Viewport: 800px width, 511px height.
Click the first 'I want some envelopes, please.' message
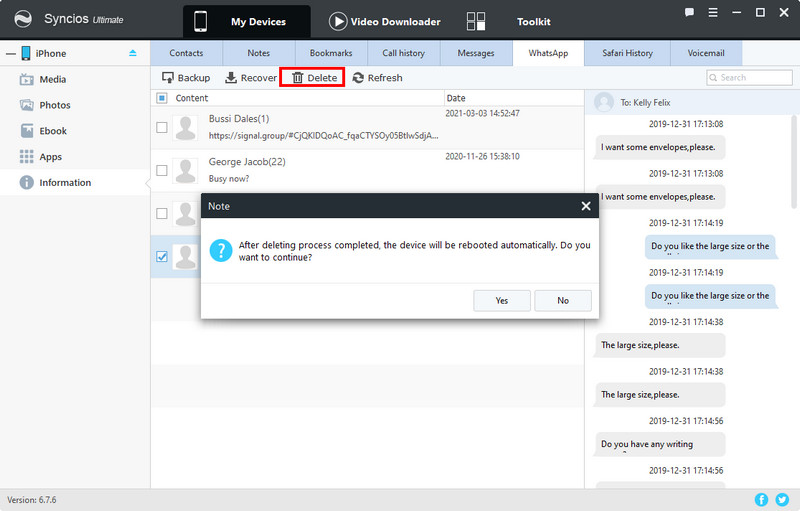pos(660,147)
